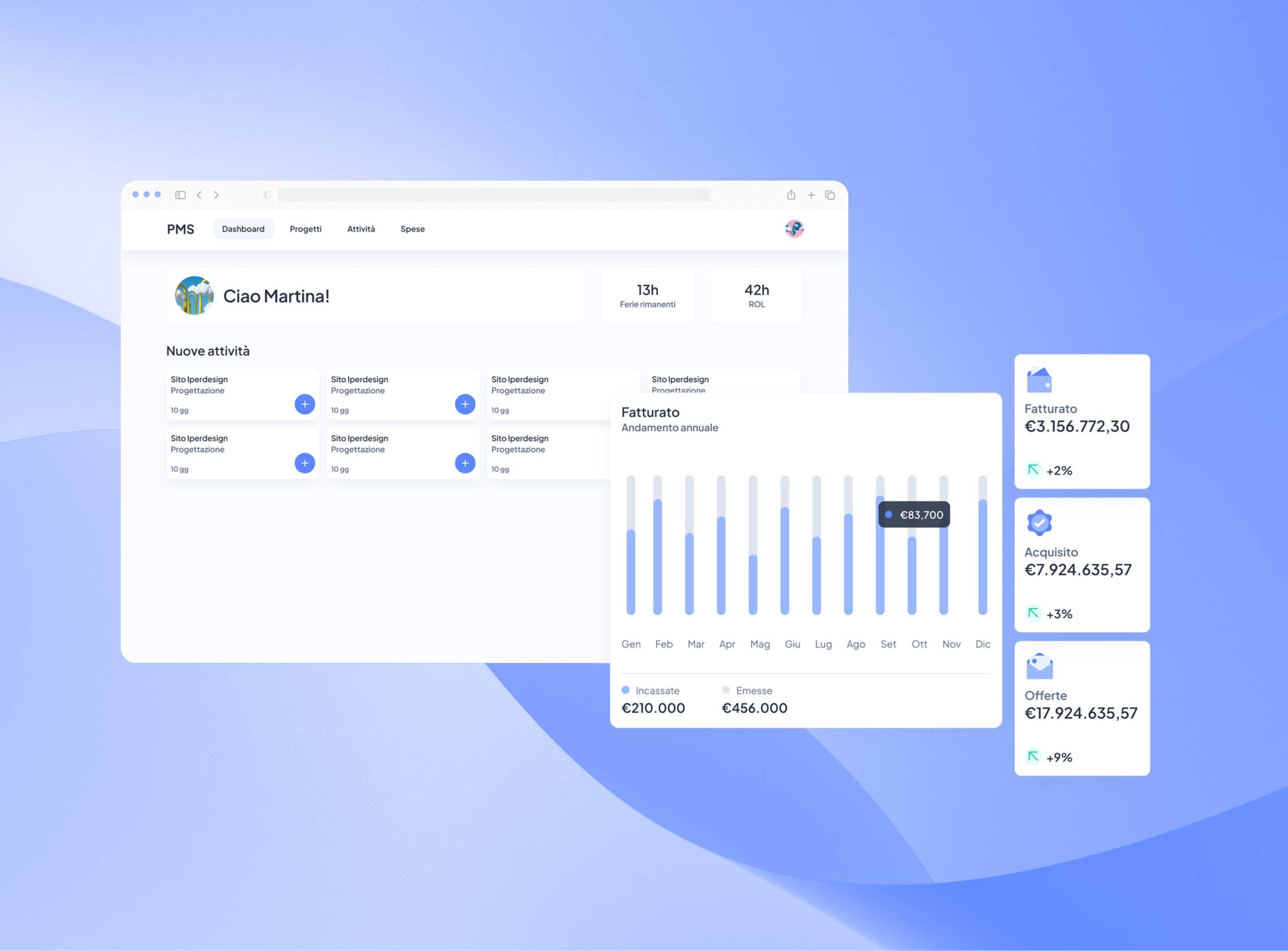Screen dimensions: 1288x951
Task: Open a new browser tab with plus
Action: [811, 195]
